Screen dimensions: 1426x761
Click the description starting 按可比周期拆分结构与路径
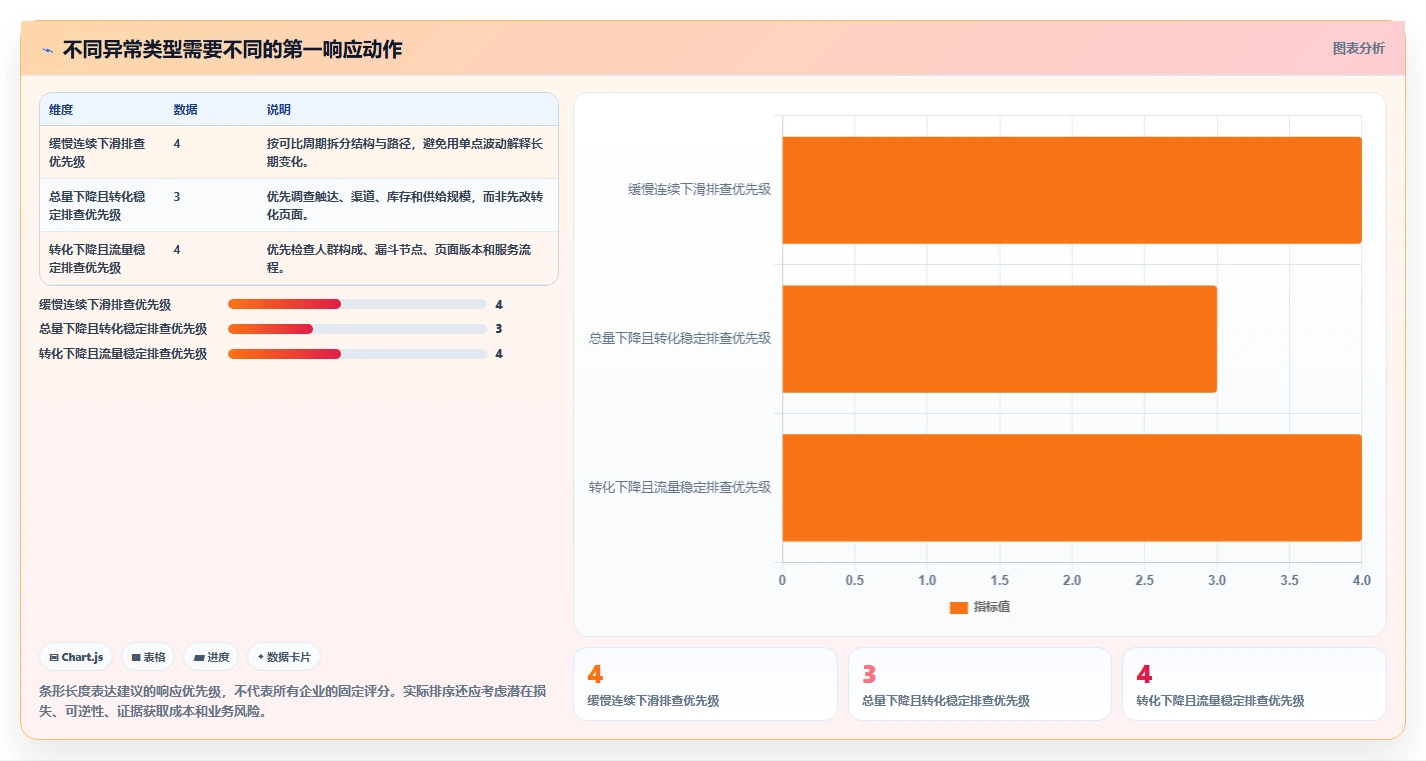pyautogui.click(x=405, y=152)
